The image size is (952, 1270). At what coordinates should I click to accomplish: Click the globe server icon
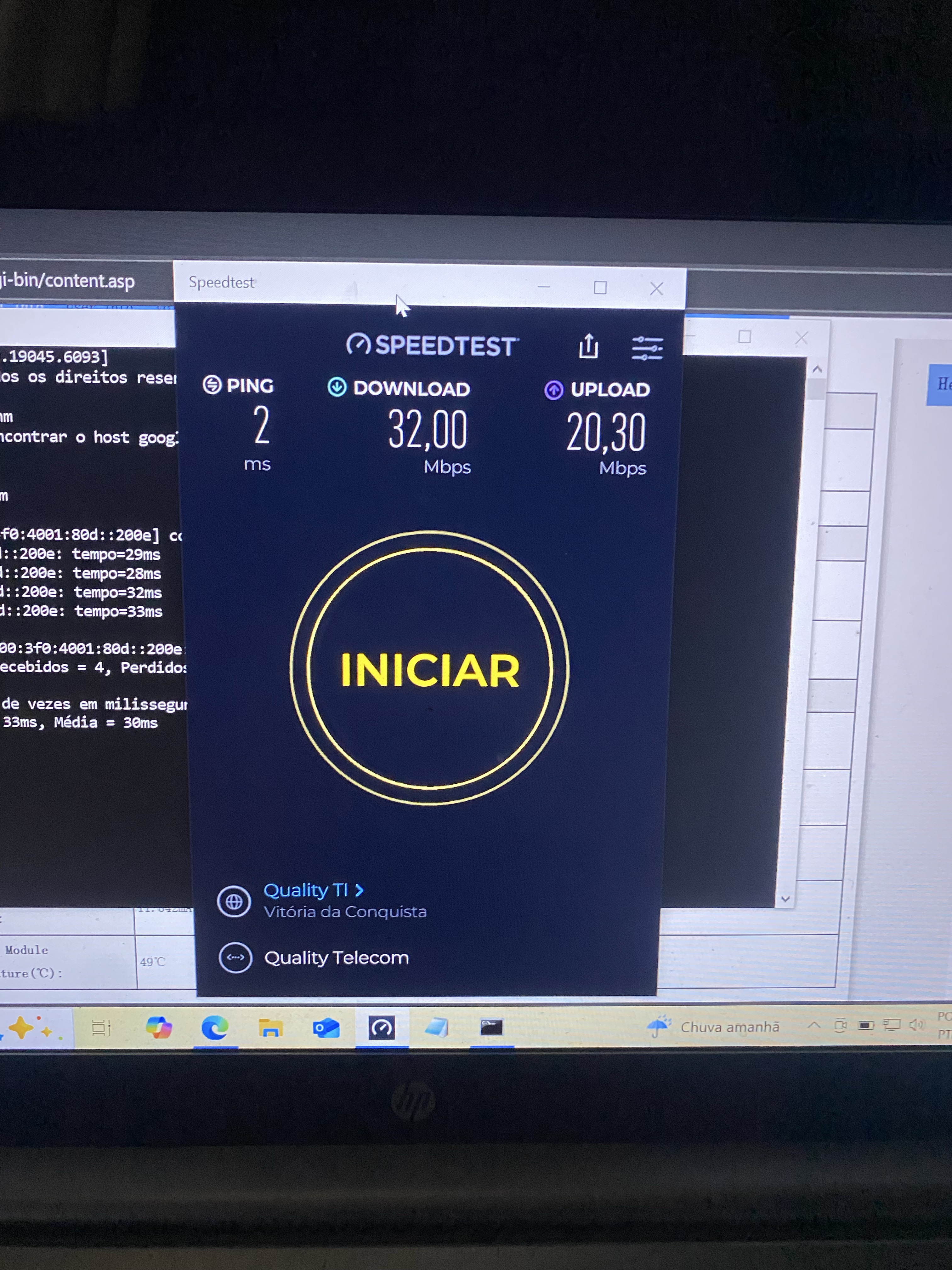[x=234, y=901]
